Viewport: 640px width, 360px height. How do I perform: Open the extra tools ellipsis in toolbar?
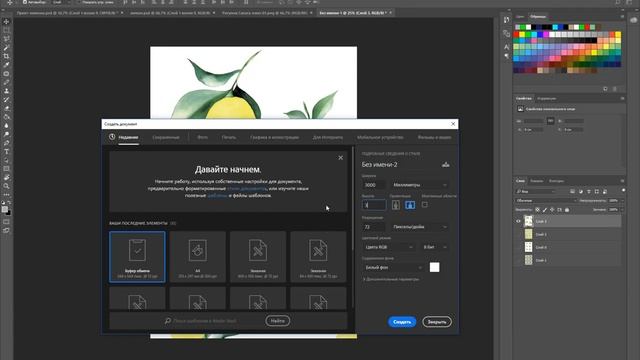6,195
